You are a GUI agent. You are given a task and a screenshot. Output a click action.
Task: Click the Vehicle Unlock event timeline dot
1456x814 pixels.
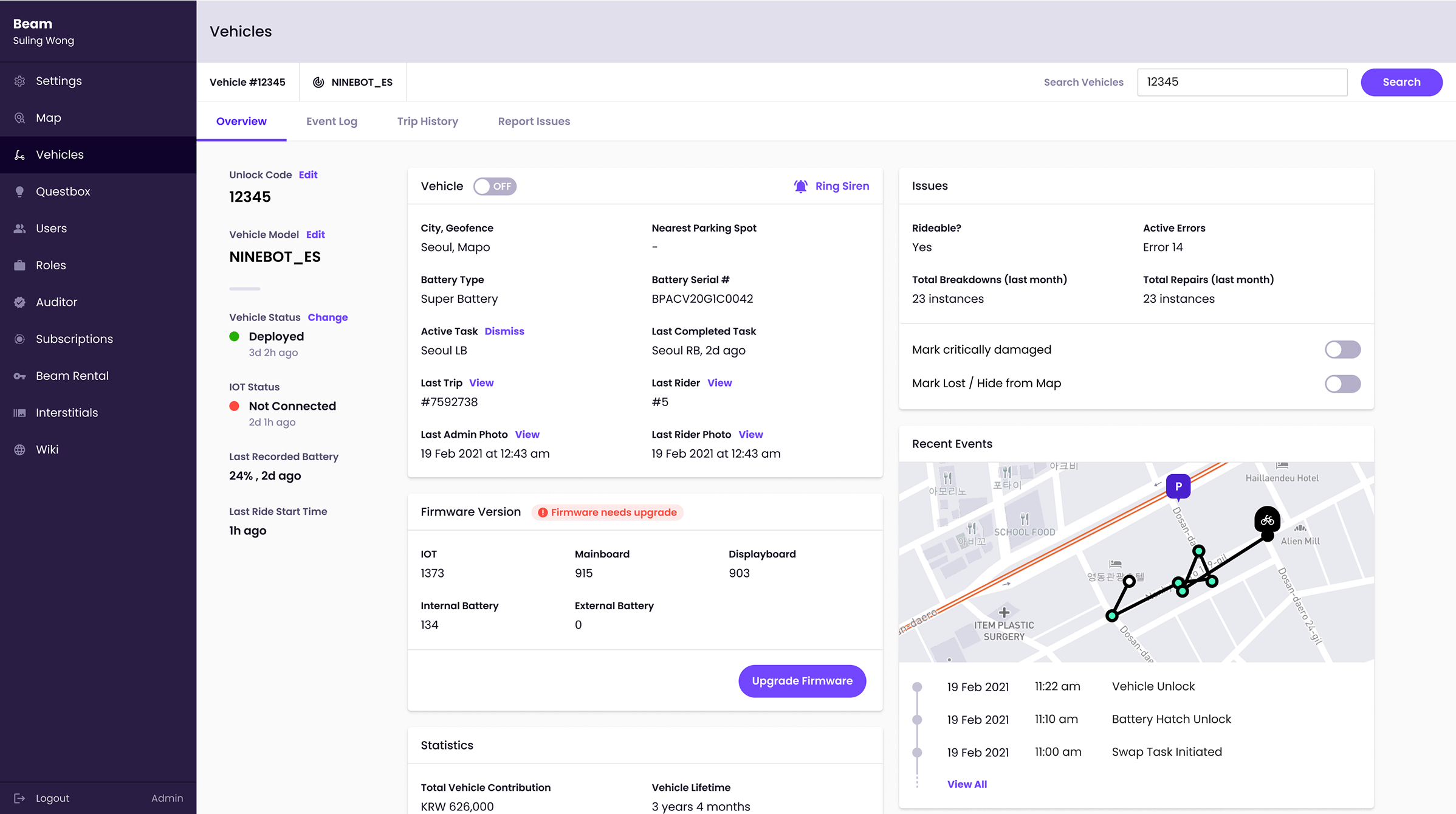pyautogui.click(x=917, y=687)
